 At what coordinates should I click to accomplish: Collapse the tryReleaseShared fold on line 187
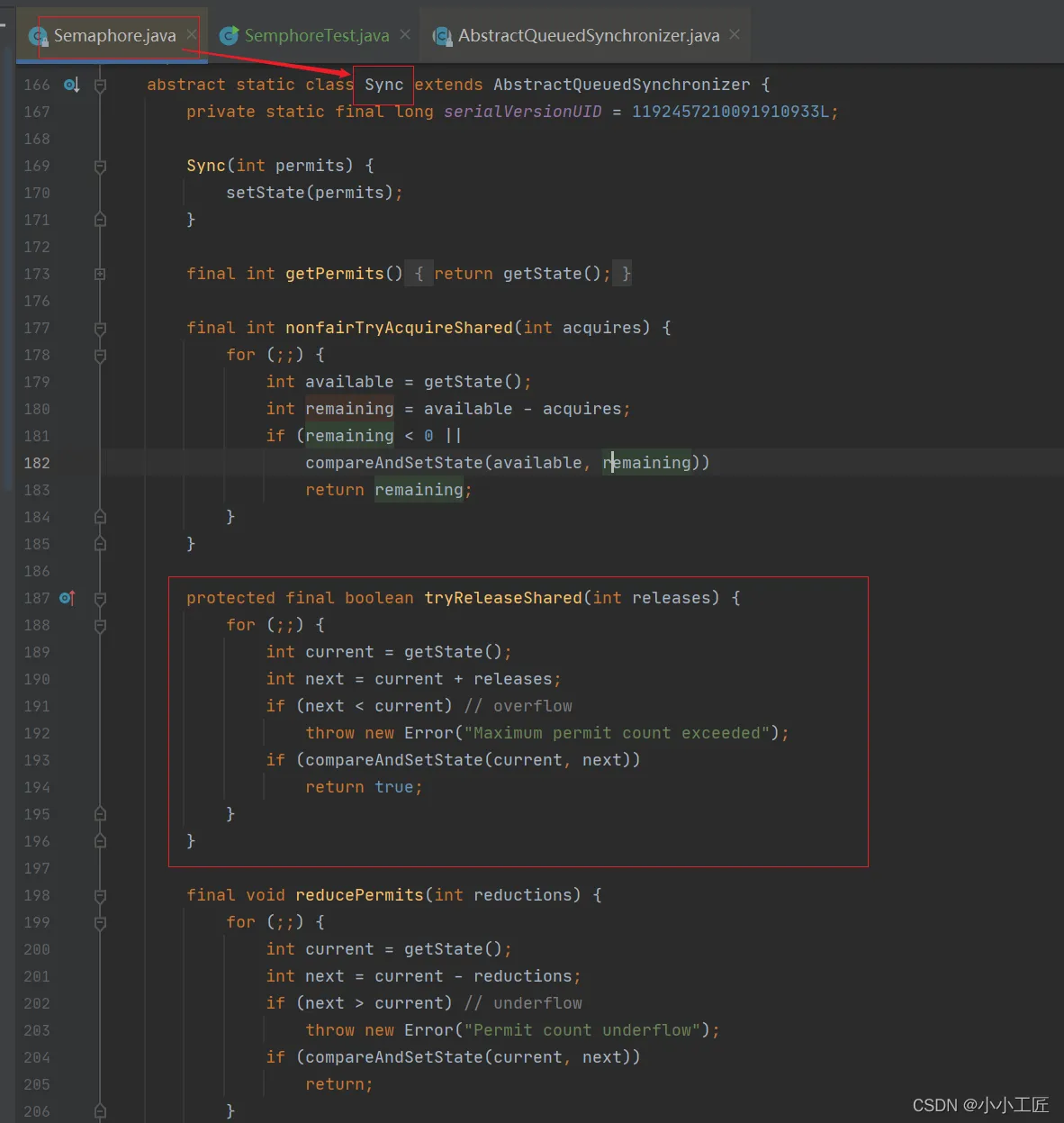[100, 598]
